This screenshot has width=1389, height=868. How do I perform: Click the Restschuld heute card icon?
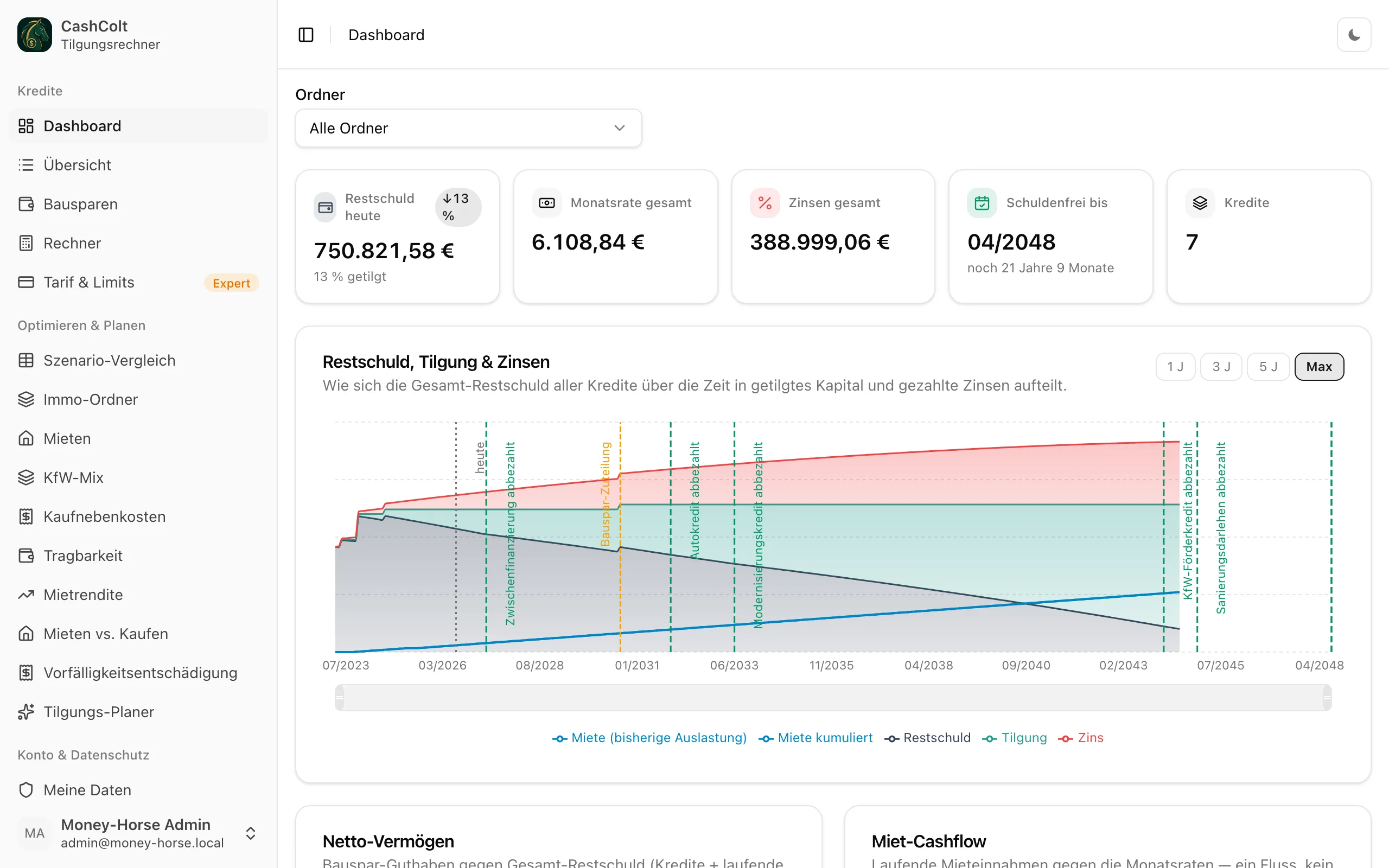click(x=326, y=207)
